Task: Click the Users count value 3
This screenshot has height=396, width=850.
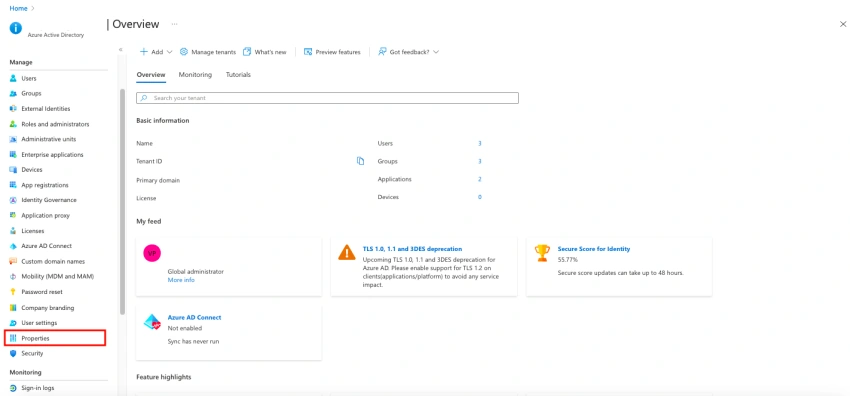Action: [480, 144]
